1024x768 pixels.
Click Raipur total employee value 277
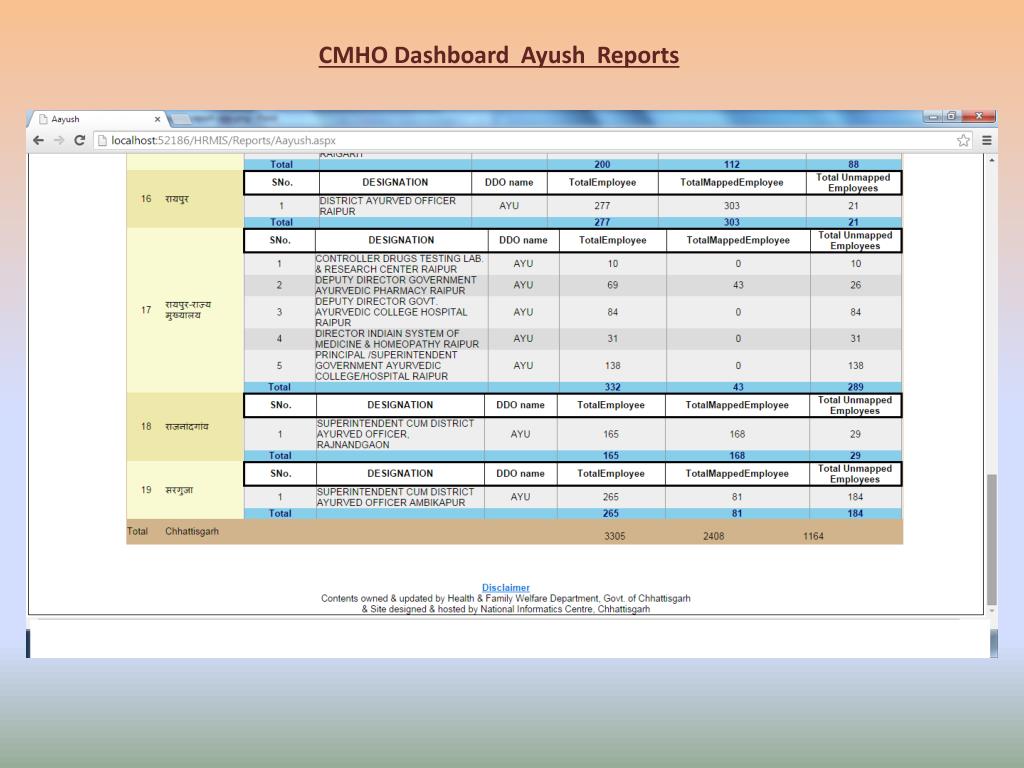pyautogui.click(x=602, y=206)
